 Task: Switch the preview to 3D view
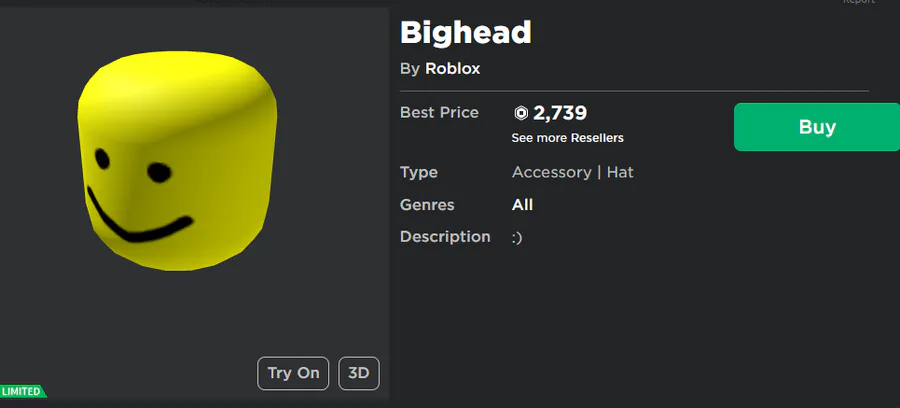click(359, 373)
